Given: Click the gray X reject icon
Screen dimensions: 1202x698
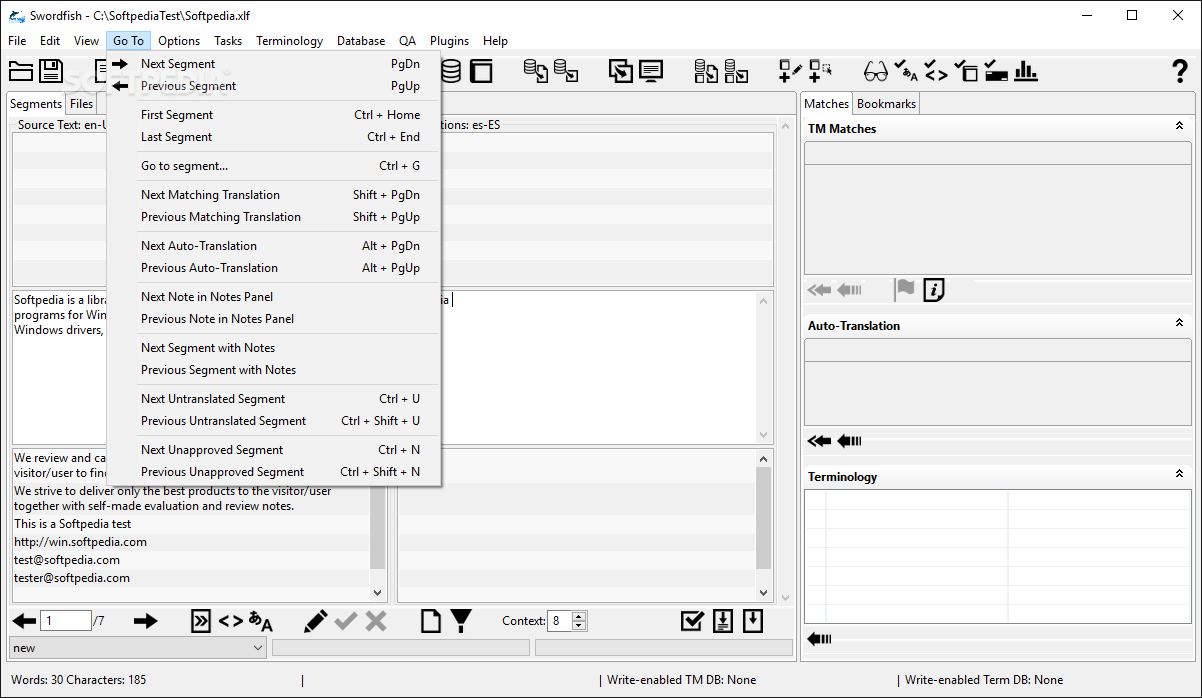Looking at the screenshot, I should click(x=376, y=621).
